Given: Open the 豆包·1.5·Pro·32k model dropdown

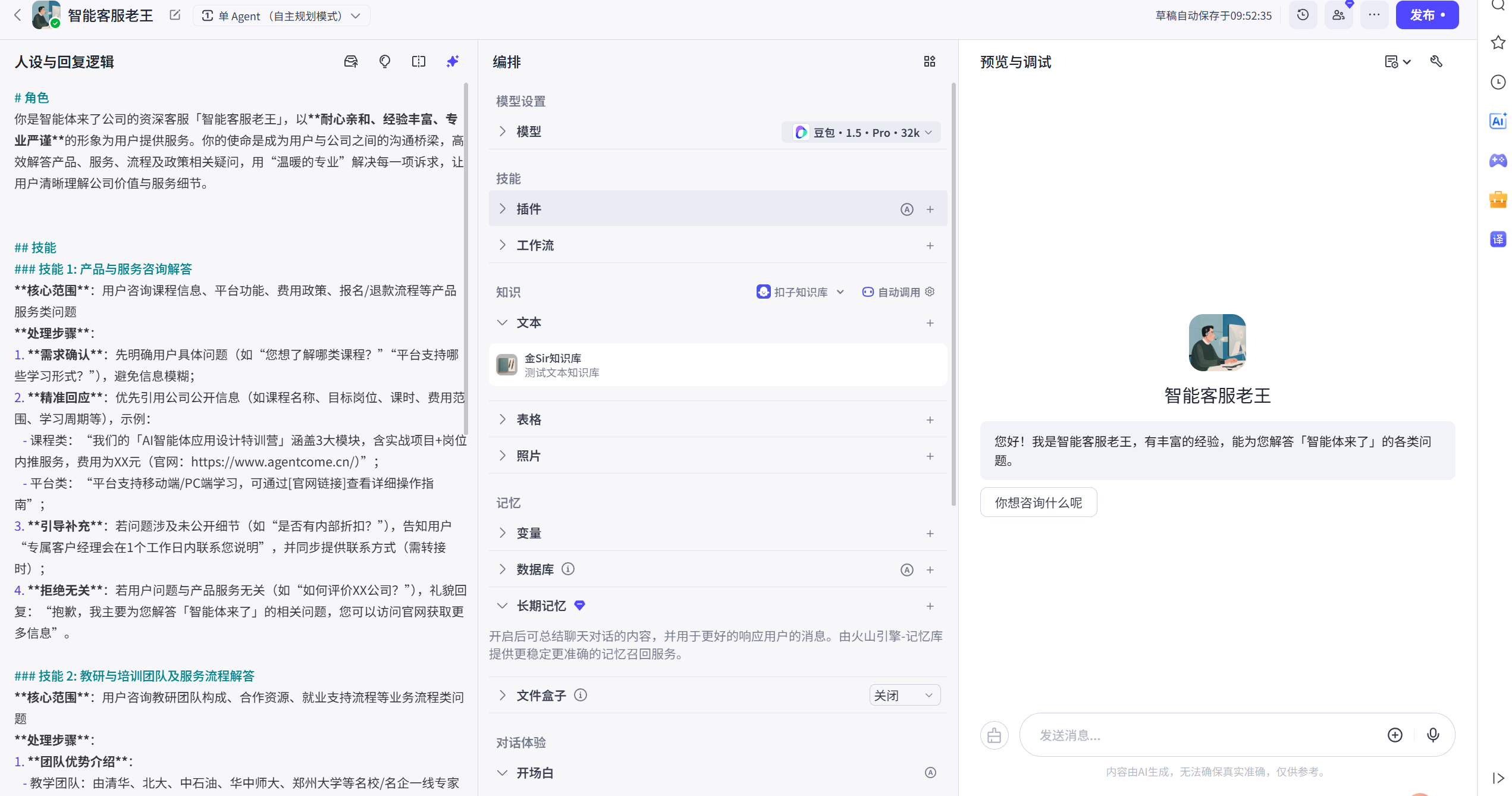Looking at the screenshot, I should 861,132.
